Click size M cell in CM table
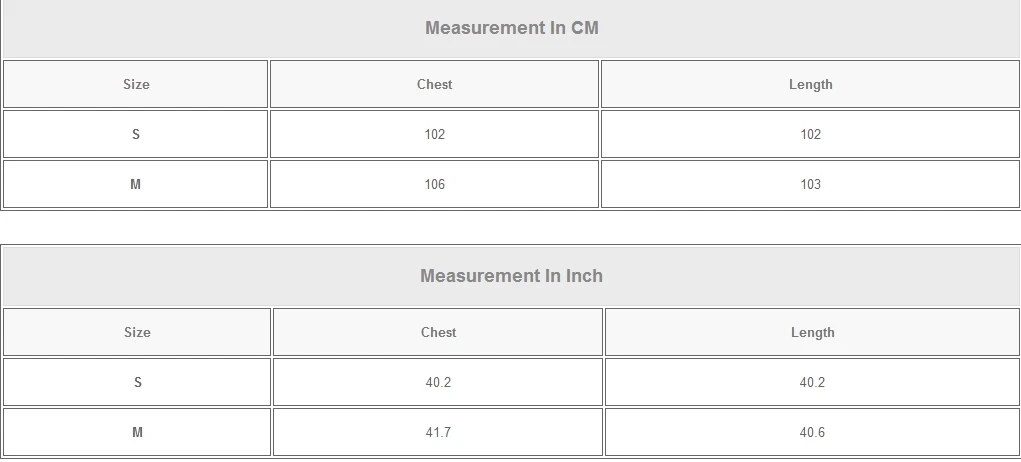1021x462 pixels. pyautogui.click(x=136, y=184)
